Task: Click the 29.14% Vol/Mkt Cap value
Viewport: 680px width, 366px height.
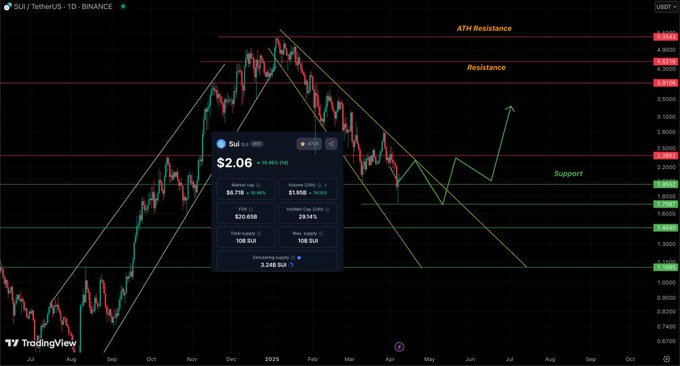Action: pyautogui.click(x=308, y=217)
